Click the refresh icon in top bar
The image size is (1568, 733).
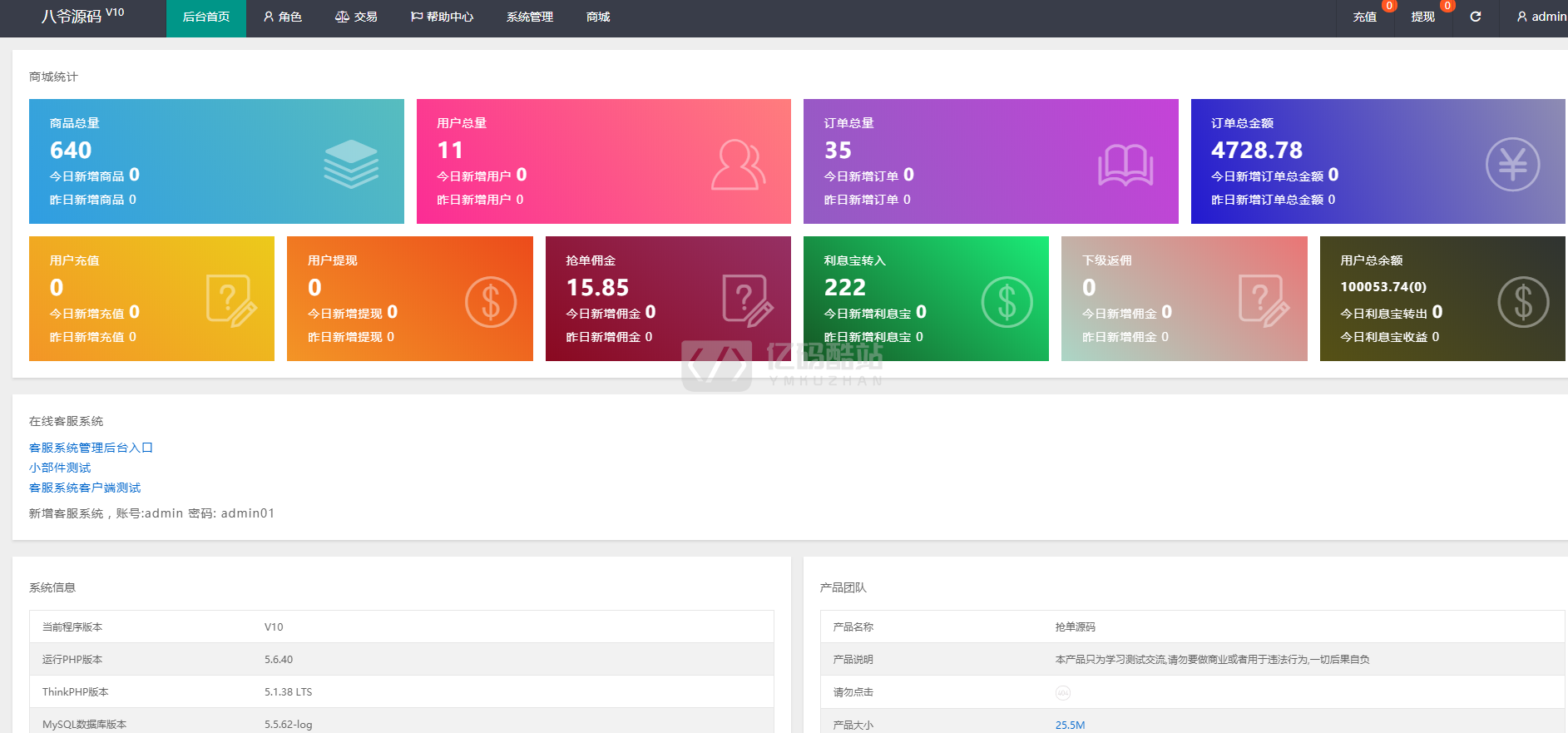1475,17
